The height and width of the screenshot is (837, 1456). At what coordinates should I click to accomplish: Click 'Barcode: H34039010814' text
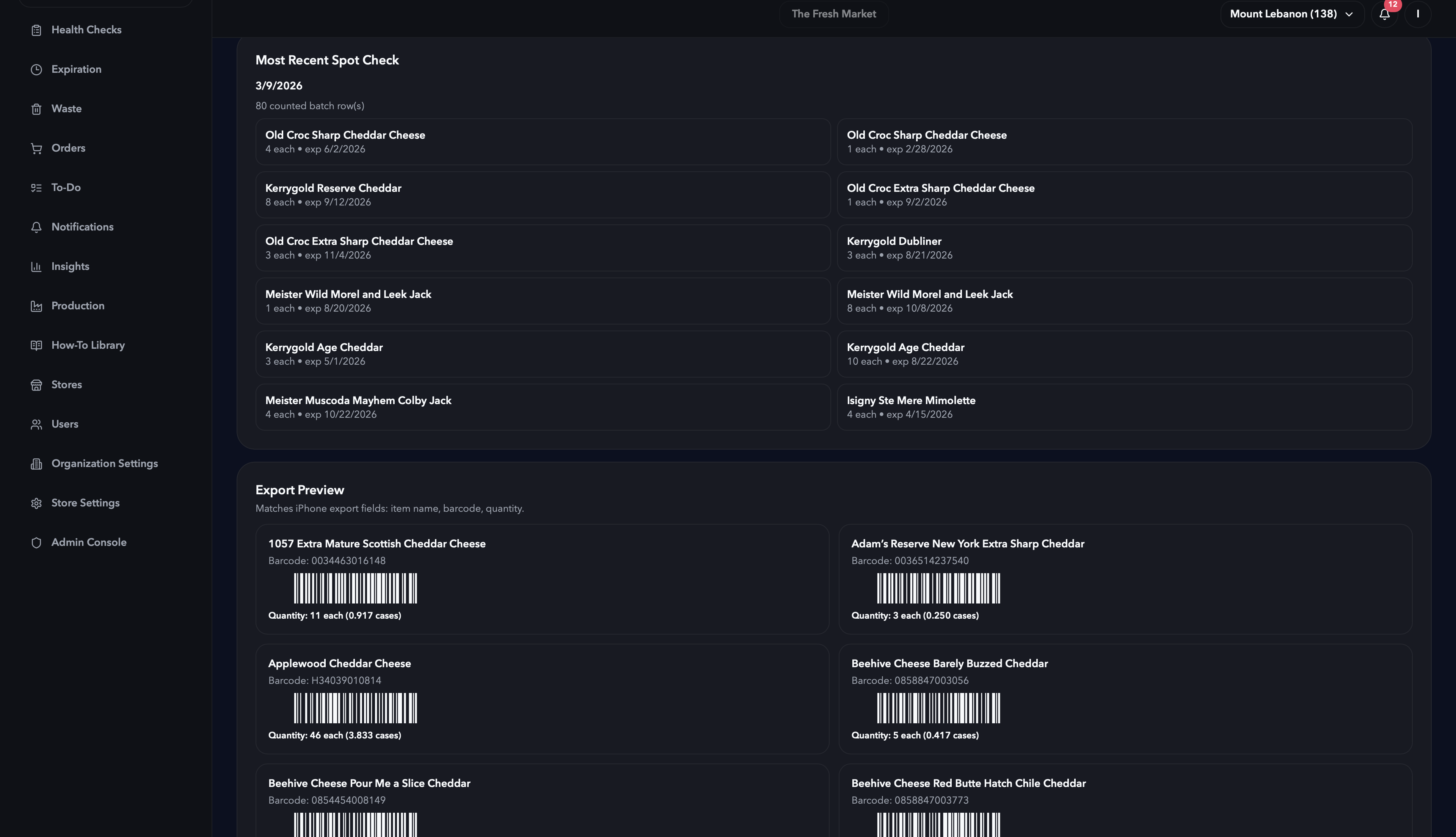(x=324, y=681)
